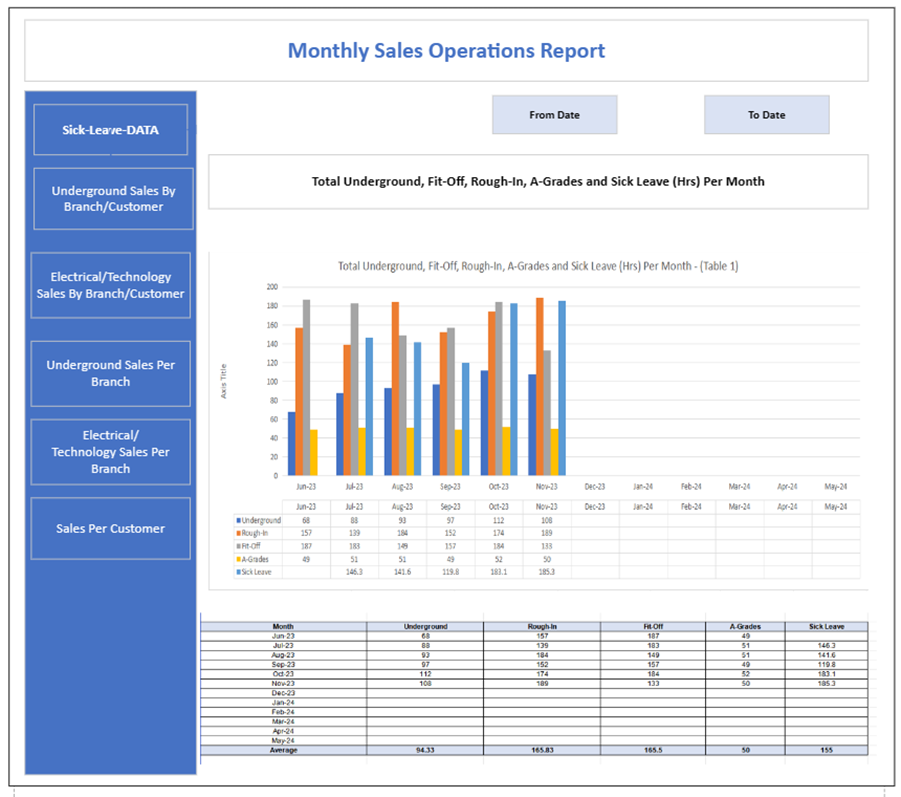Select the Month column header in bottom table
The height and width of the screenshot is (797, 901).
click(x=283, y=627)
